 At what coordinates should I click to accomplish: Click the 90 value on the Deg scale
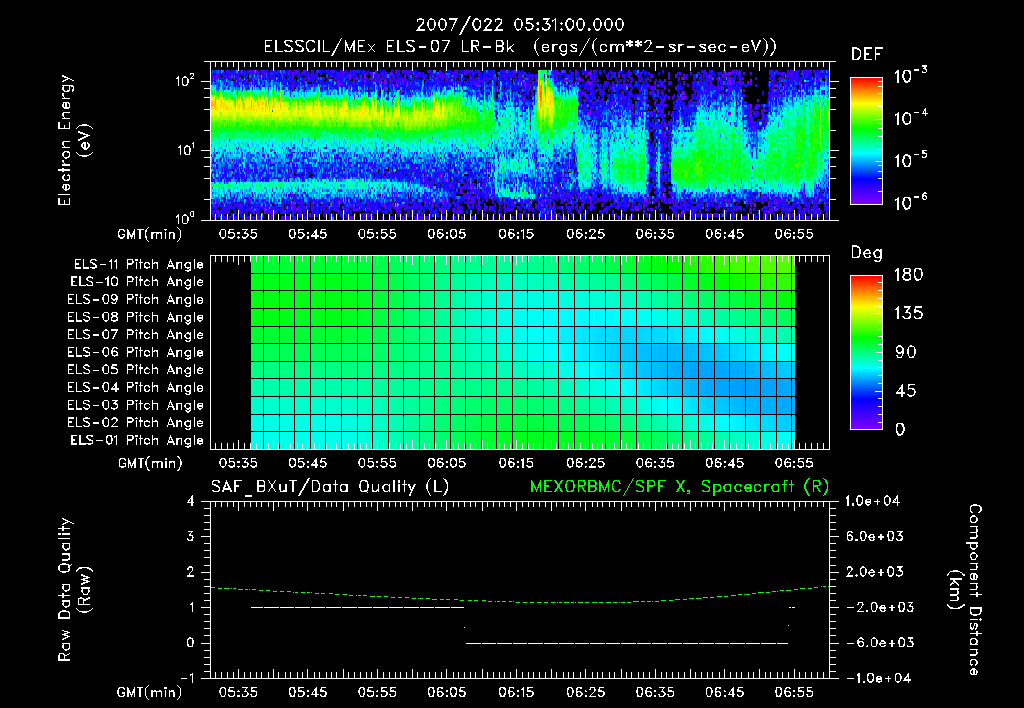(906, 353)
